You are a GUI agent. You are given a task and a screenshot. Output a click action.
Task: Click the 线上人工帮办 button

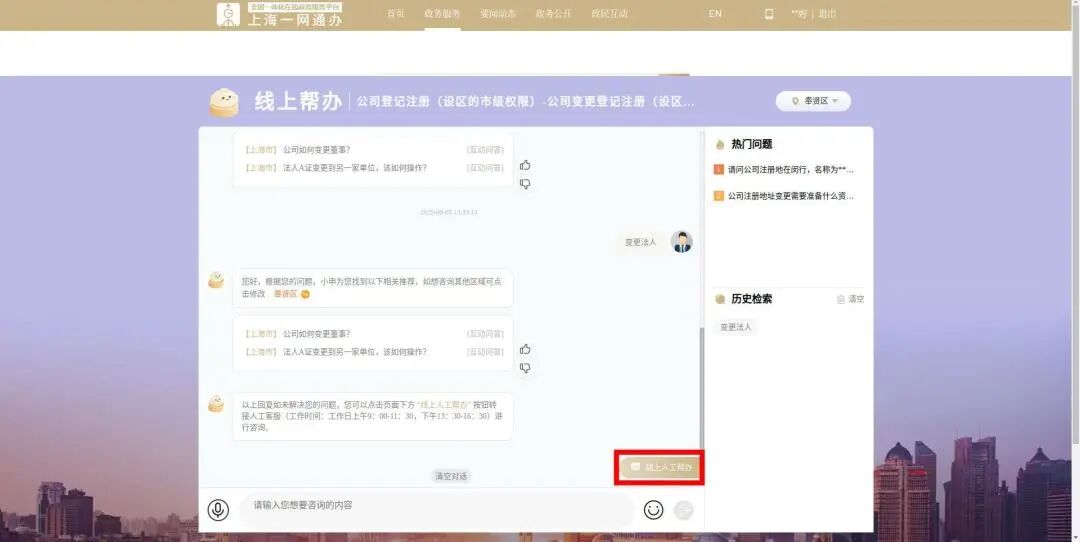coord(660,467)
